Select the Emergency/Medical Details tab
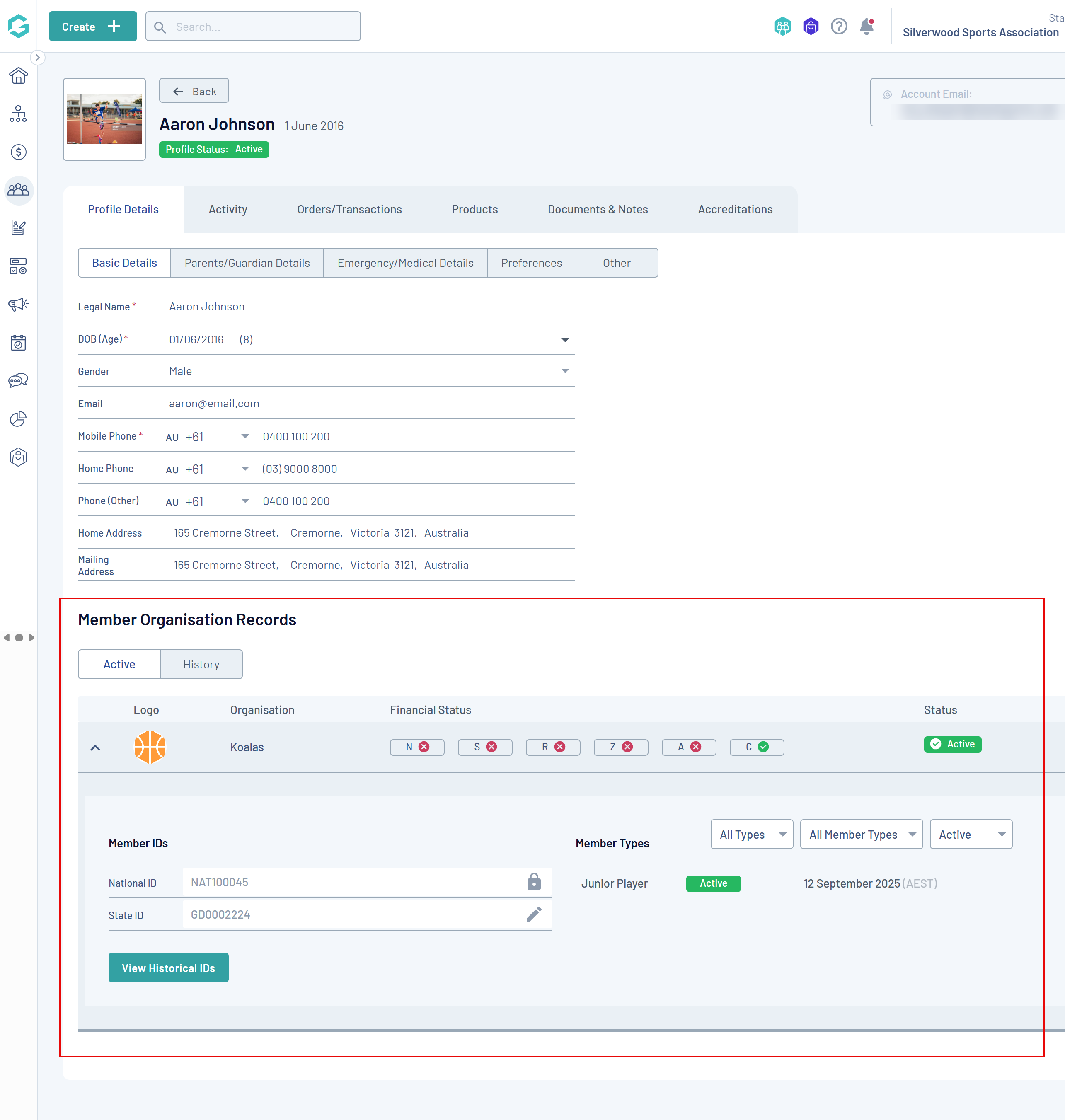 pos(405,263)
